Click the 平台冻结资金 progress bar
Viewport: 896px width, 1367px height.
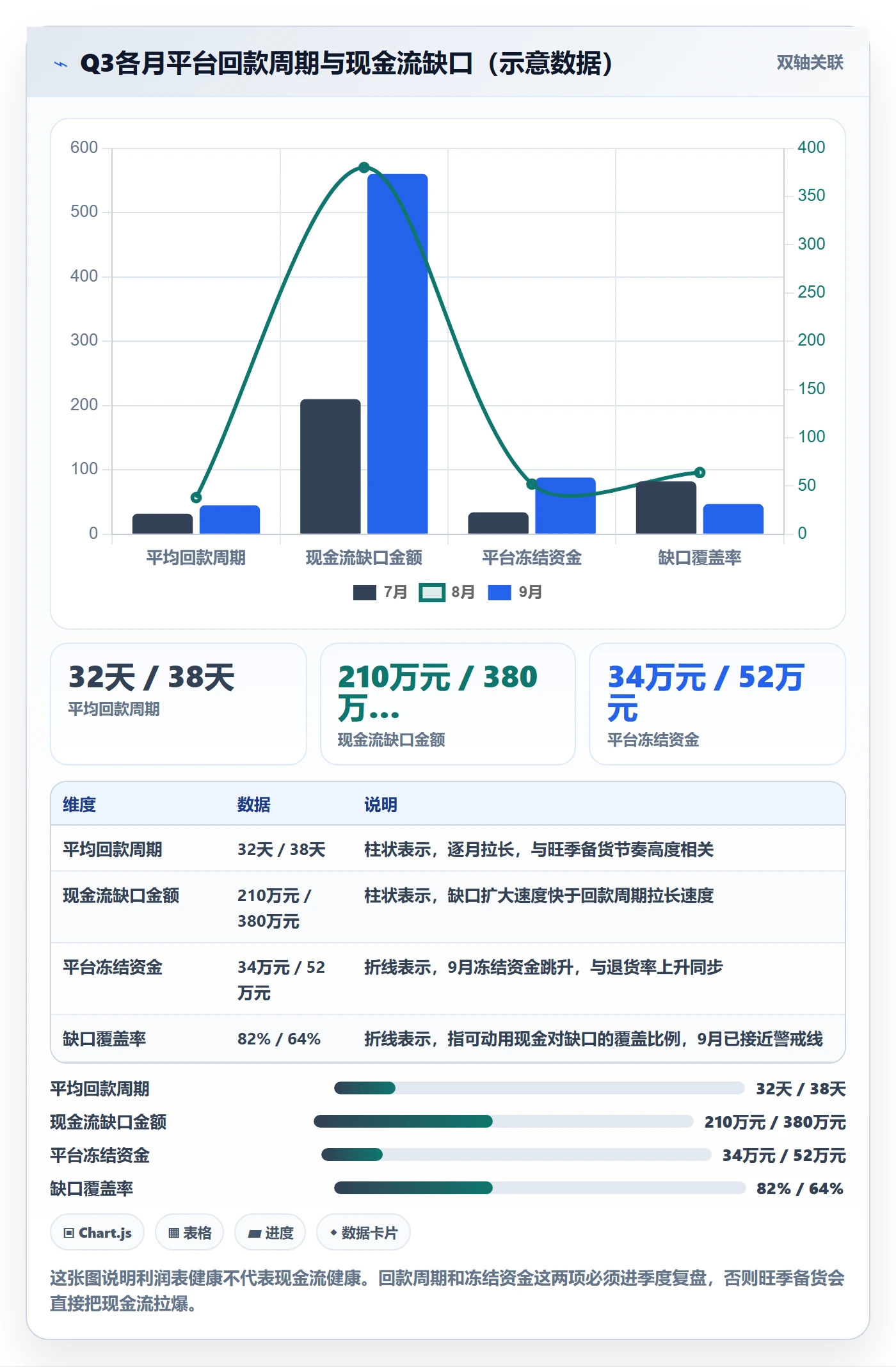(516, 1155)
